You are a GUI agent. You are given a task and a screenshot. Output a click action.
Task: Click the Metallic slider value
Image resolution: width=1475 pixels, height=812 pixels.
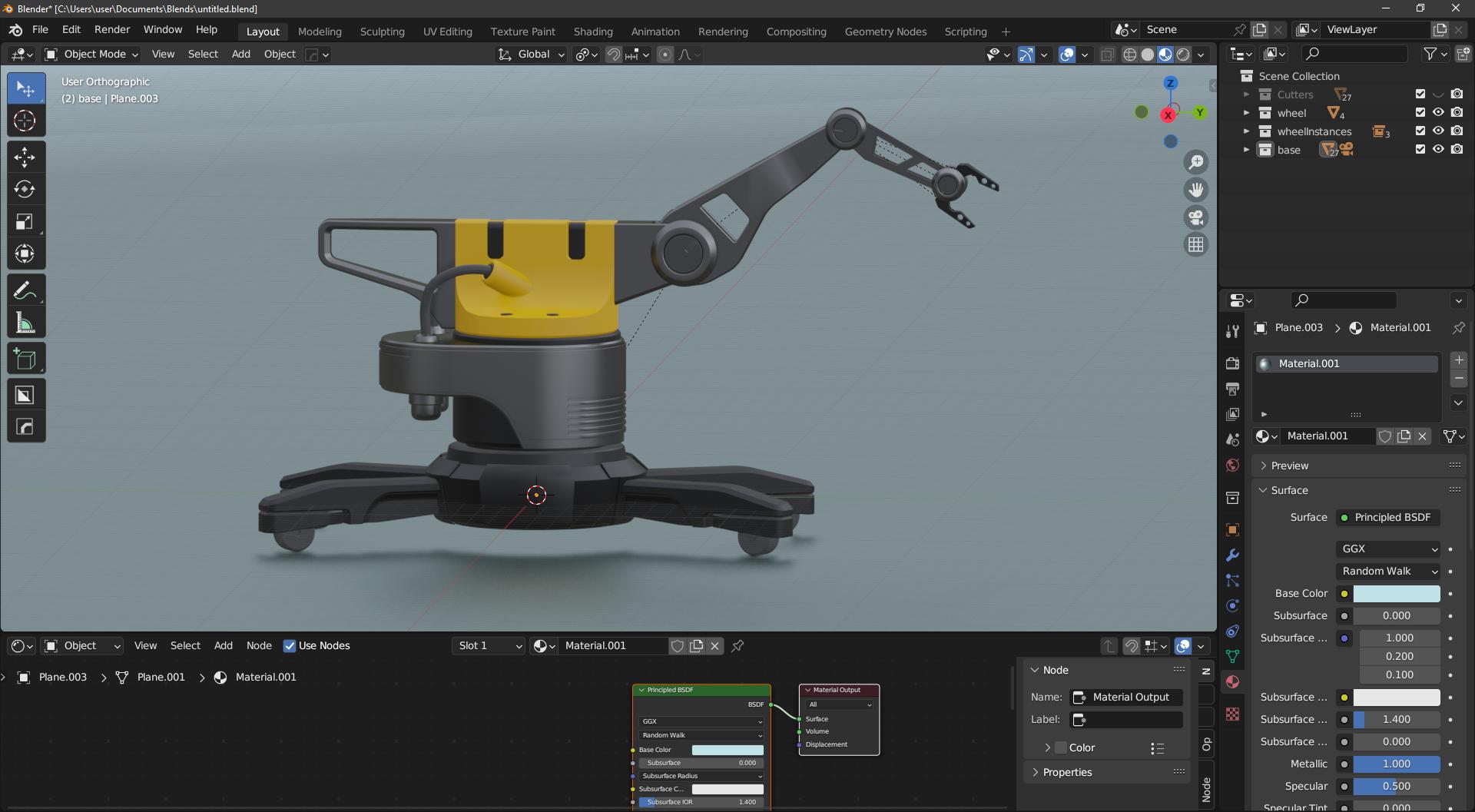pos(1396,764)
